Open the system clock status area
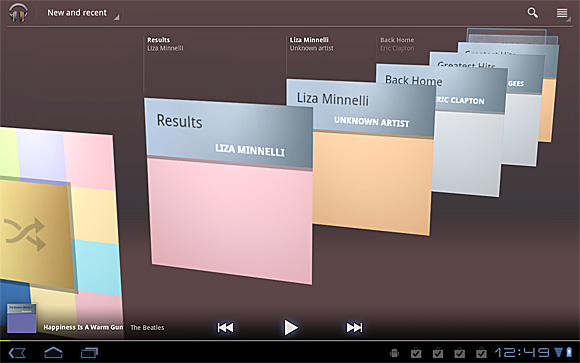This screenshot has height=363, width=580. point(522,352)
